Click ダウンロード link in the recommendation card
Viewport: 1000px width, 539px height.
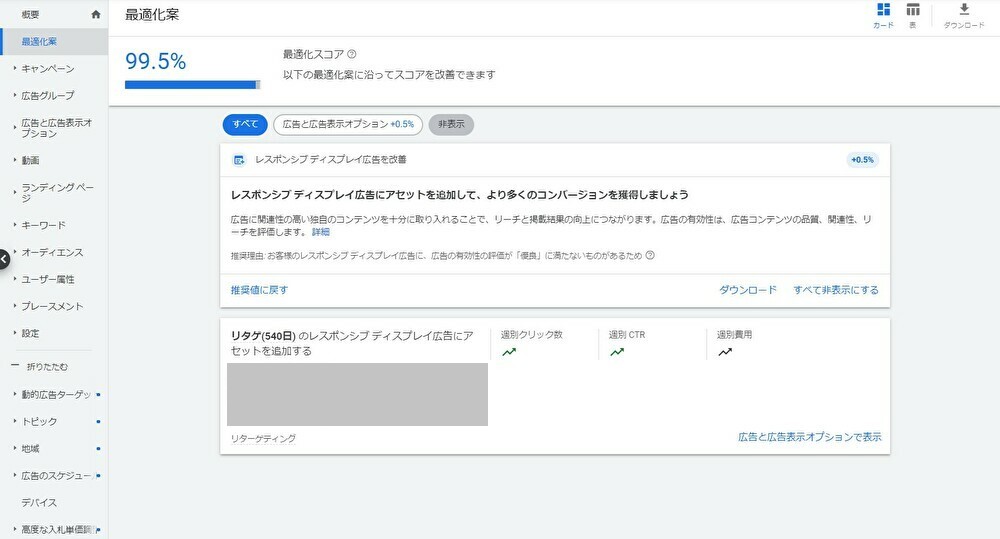[748, 290]
